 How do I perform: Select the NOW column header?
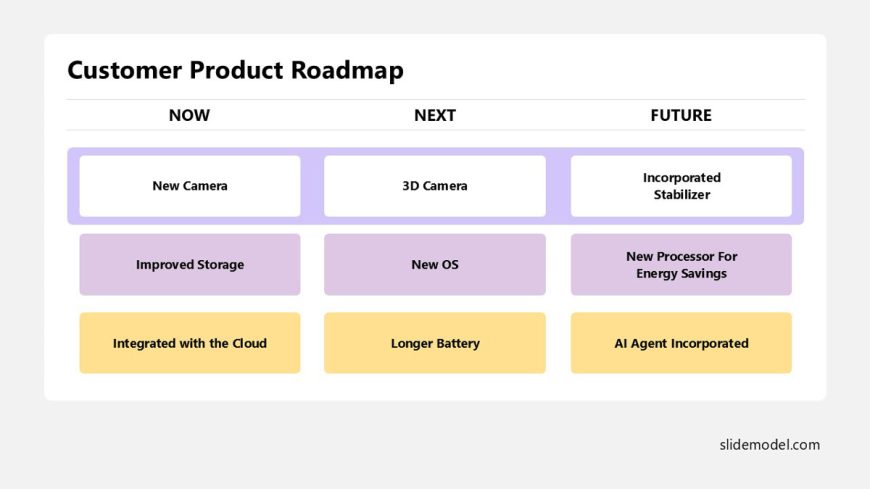tap(189, 115)
